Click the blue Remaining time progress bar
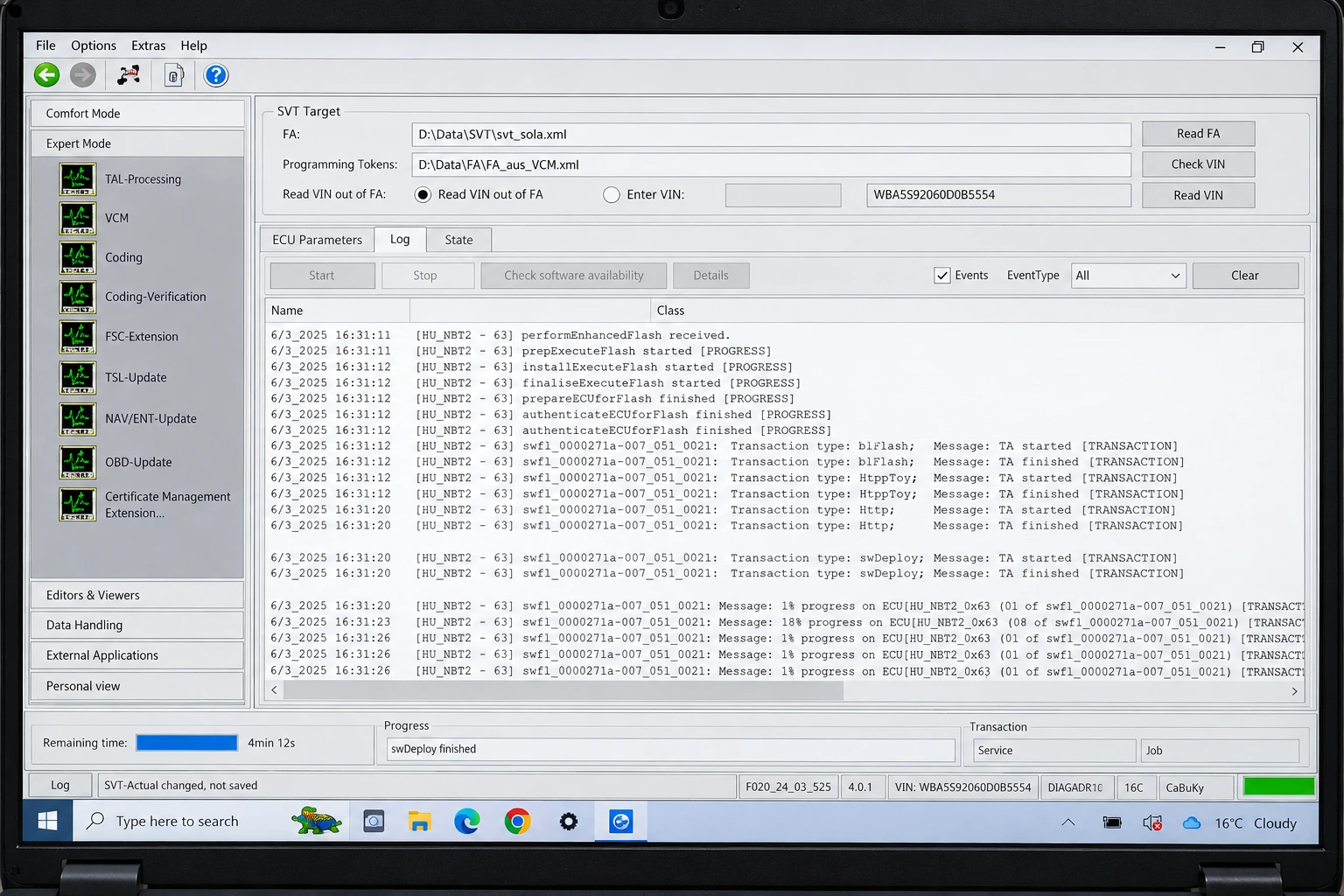 pyautogui.click(x=186, y=743)
